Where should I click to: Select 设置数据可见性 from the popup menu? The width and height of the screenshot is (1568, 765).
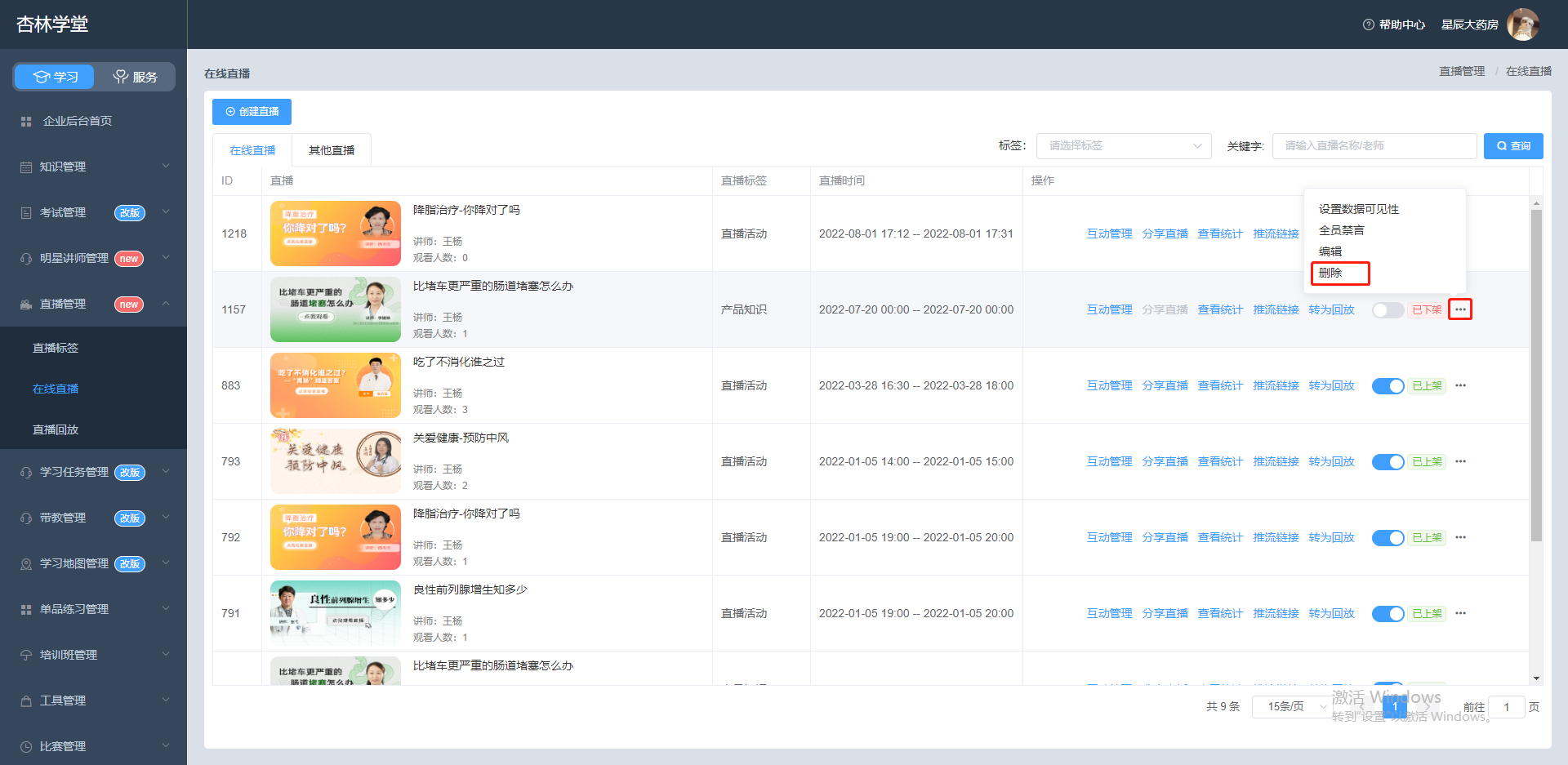[x=1358, y=209]
